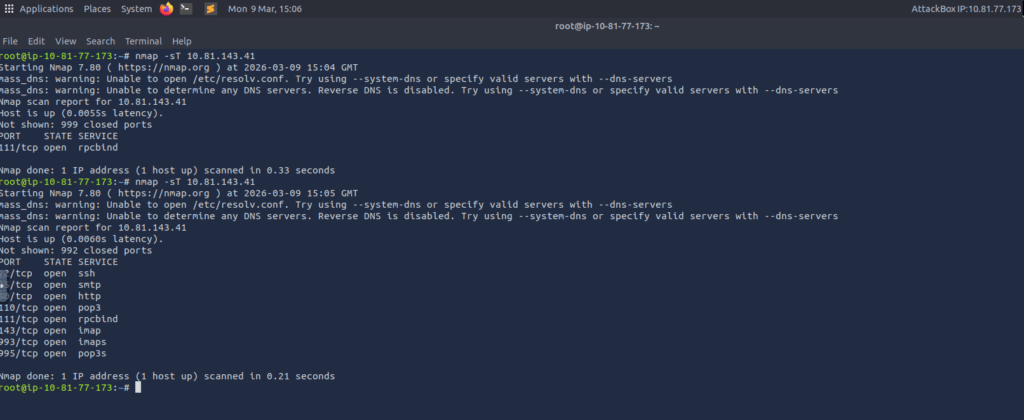This screenshot has width=1024, height=420.
Task: Expand the side panel arrow handle at left edge
Action: 4,285
